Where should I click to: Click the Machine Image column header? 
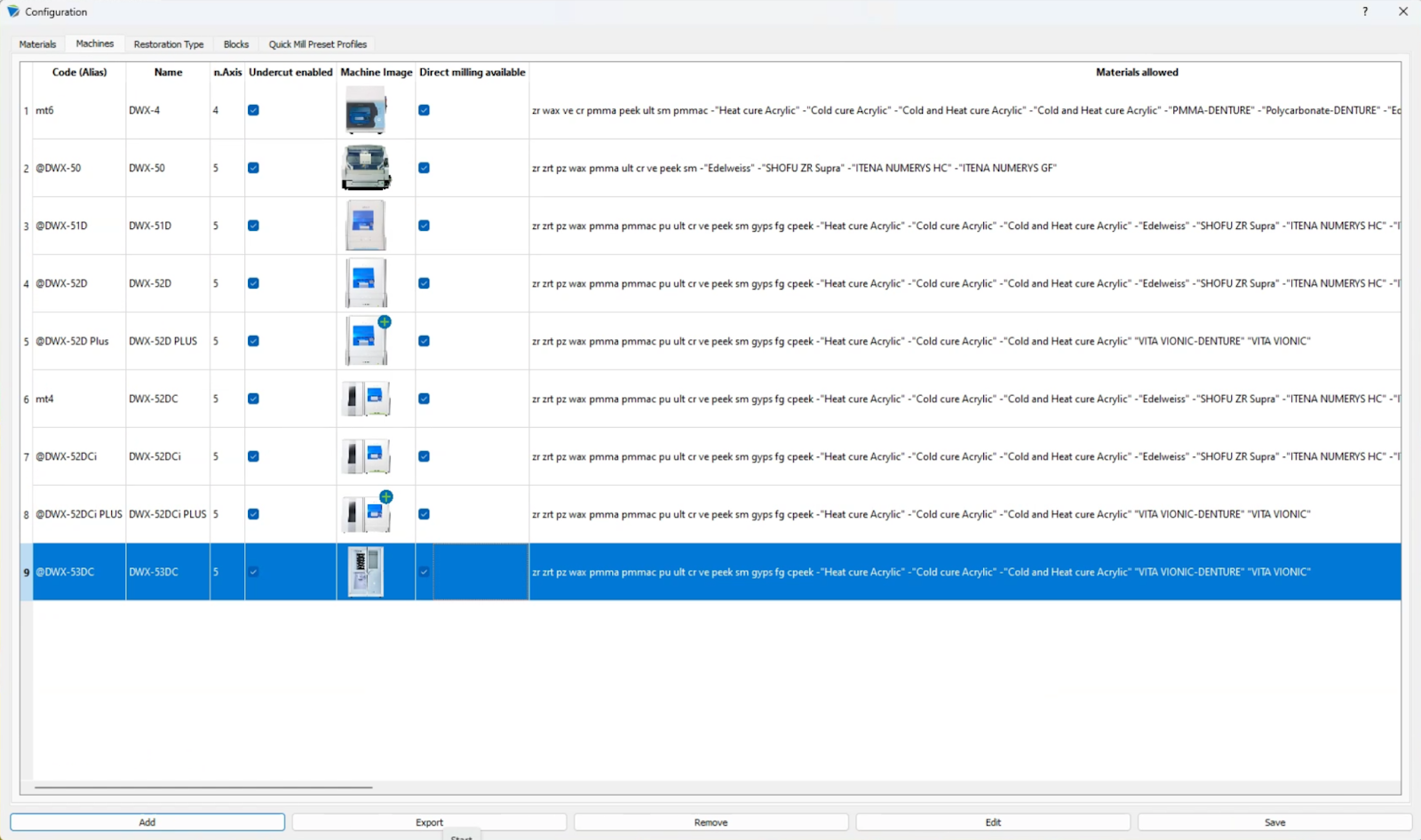pos(376,72)
